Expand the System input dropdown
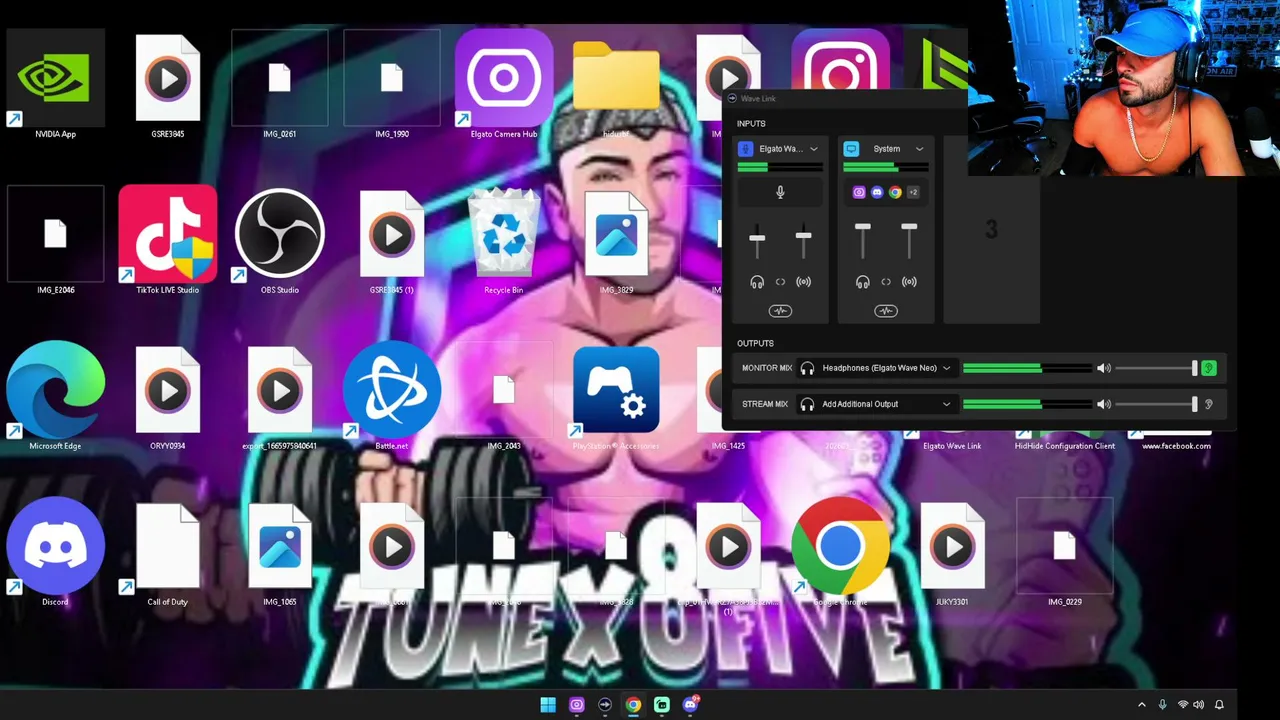Screen dimensions: 1280x720 click(x=919, y=149)
